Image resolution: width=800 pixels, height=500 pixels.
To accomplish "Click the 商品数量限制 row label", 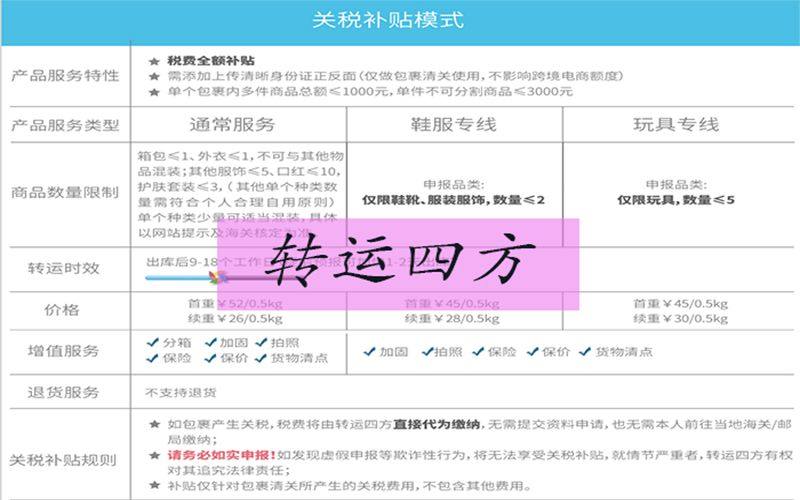I will (x=65, y=192).
